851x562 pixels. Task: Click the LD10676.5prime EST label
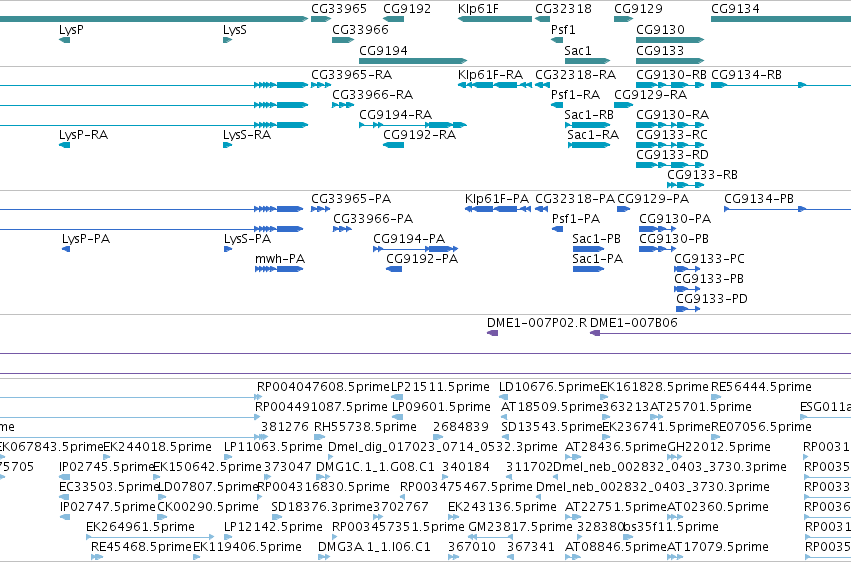549,387
